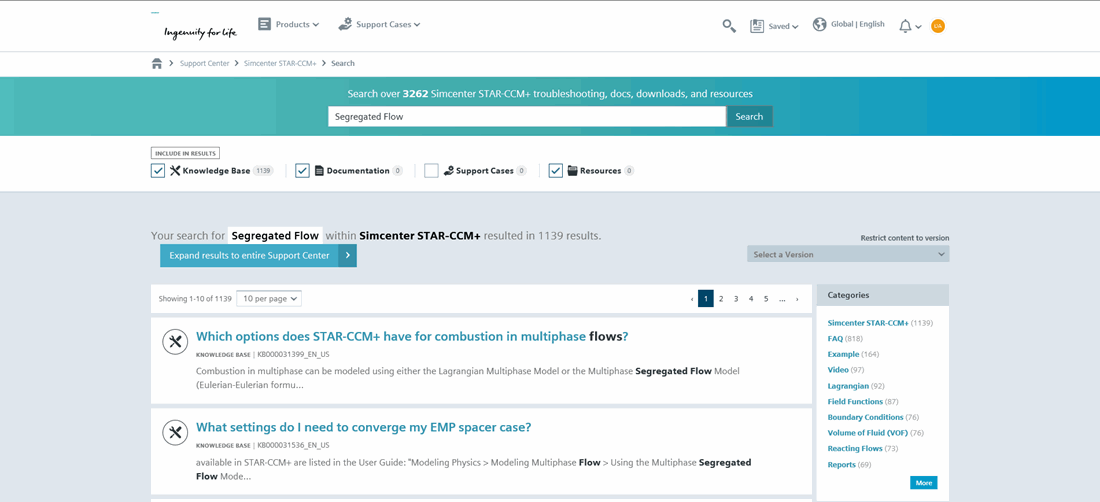Filter by Reports category
Screen dimensions: 1100x502
tap(842, 464)
